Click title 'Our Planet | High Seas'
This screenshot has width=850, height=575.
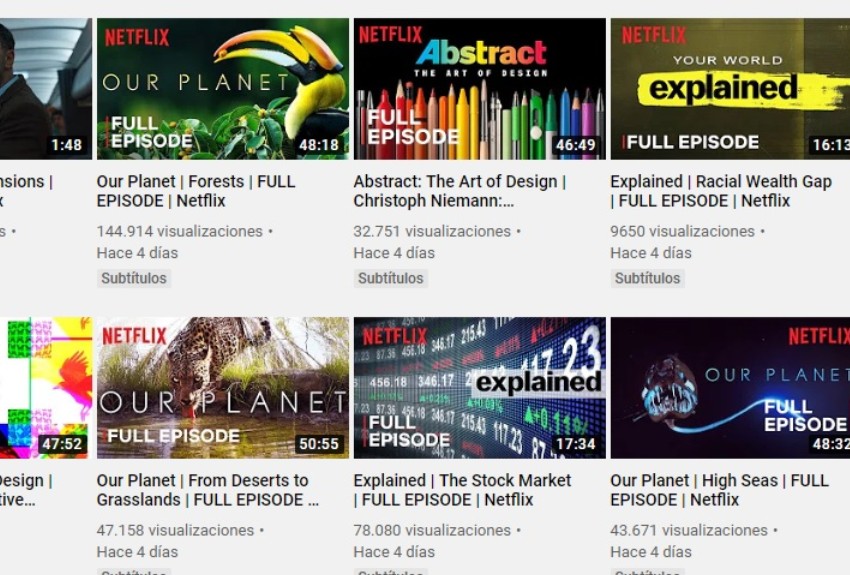click(719, 490)
